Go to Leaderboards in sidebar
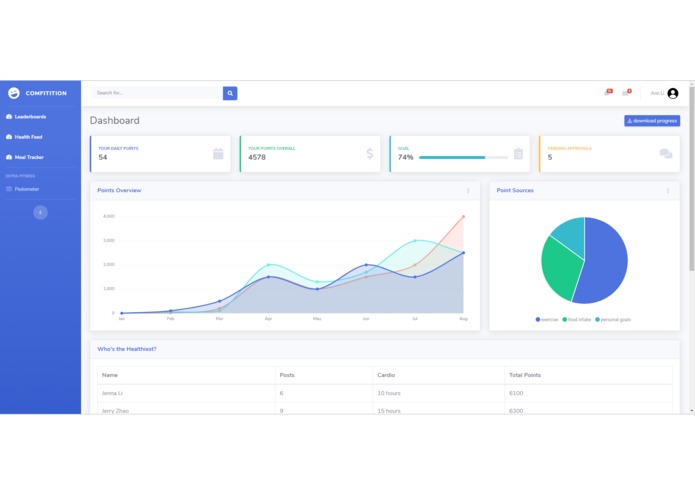 pos(30,117)
